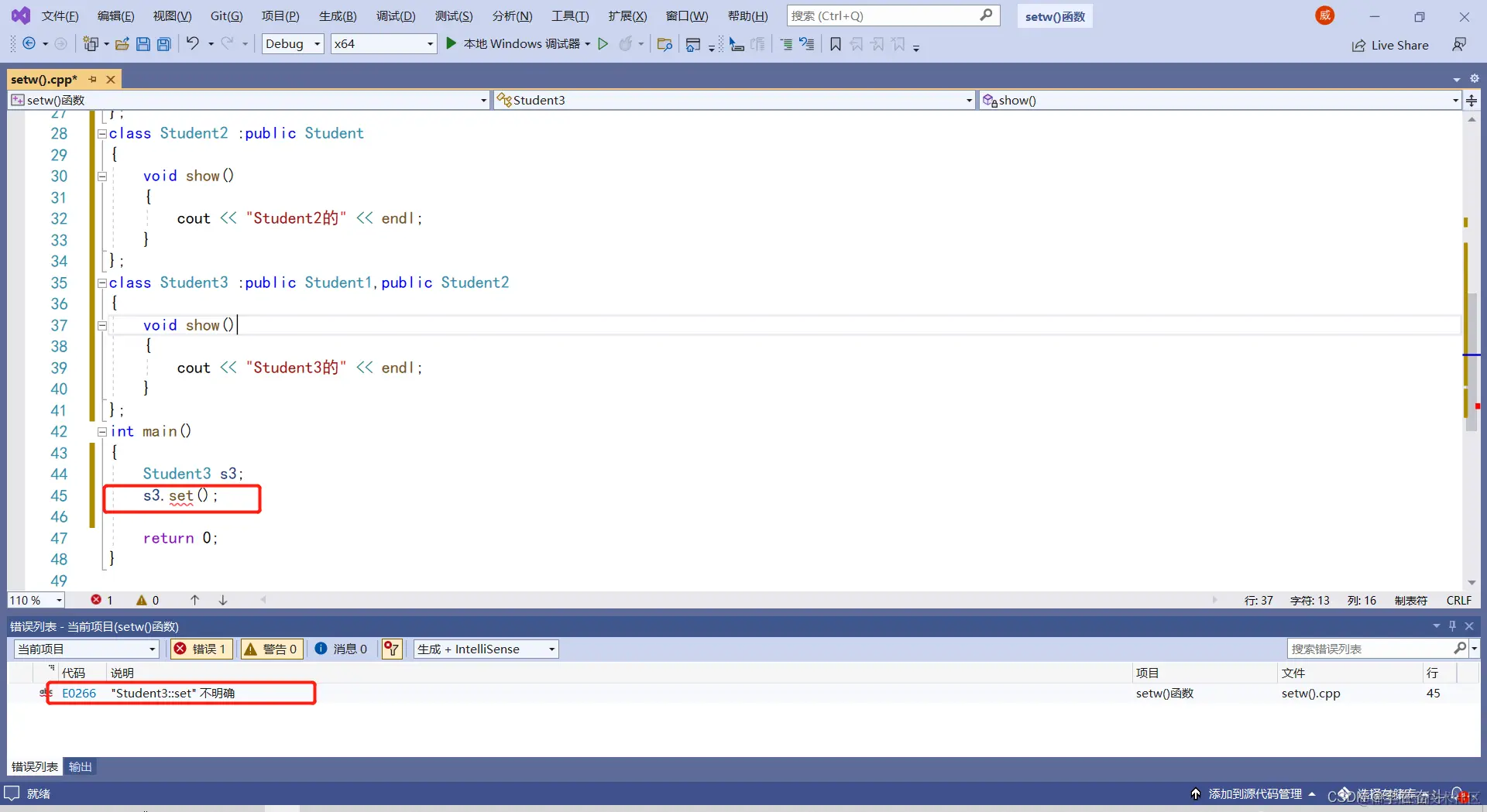The height and width of the screenshot is (812, 1487).
Task: Open the 编辑(E) menu
Action: (x=115, y=15)
